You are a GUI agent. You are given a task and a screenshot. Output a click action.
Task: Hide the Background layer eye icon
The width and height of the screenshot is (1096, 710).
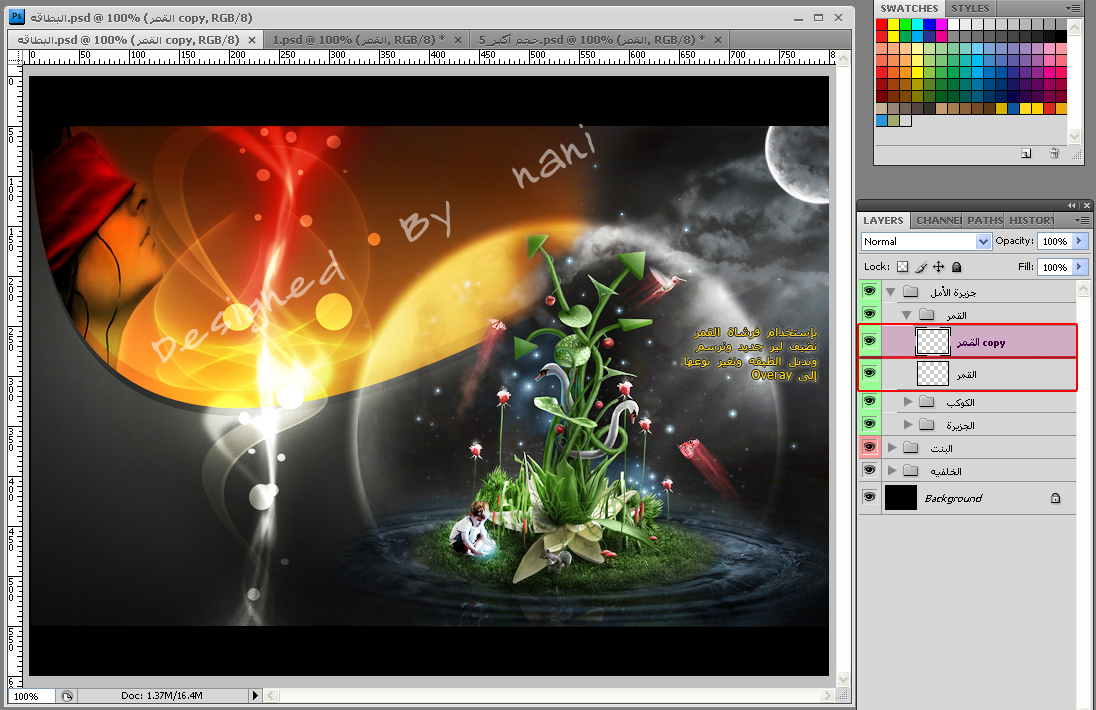pyautogui.click(x=870, y=498)
